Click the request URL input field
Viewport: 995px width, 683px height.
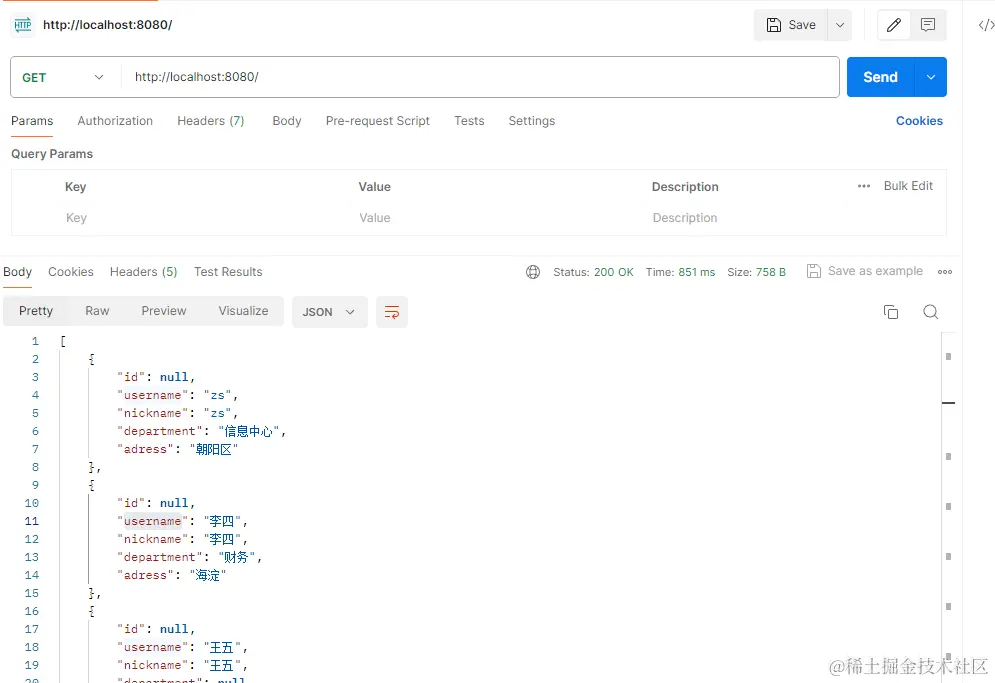(x=480, y=77)
